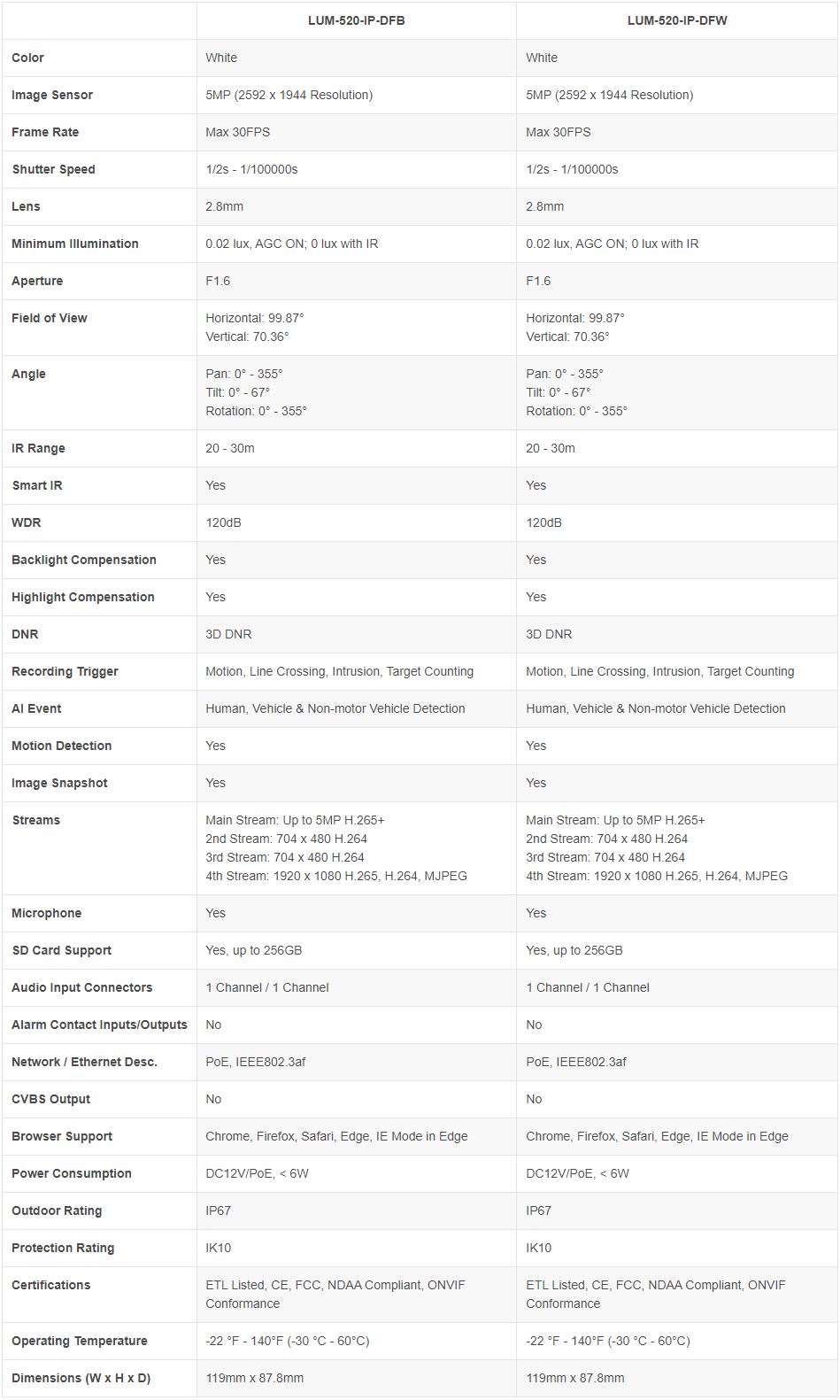Select the Minimum Illumination row label
Screen dimensions: 840x1400
[x=75, y=244]
